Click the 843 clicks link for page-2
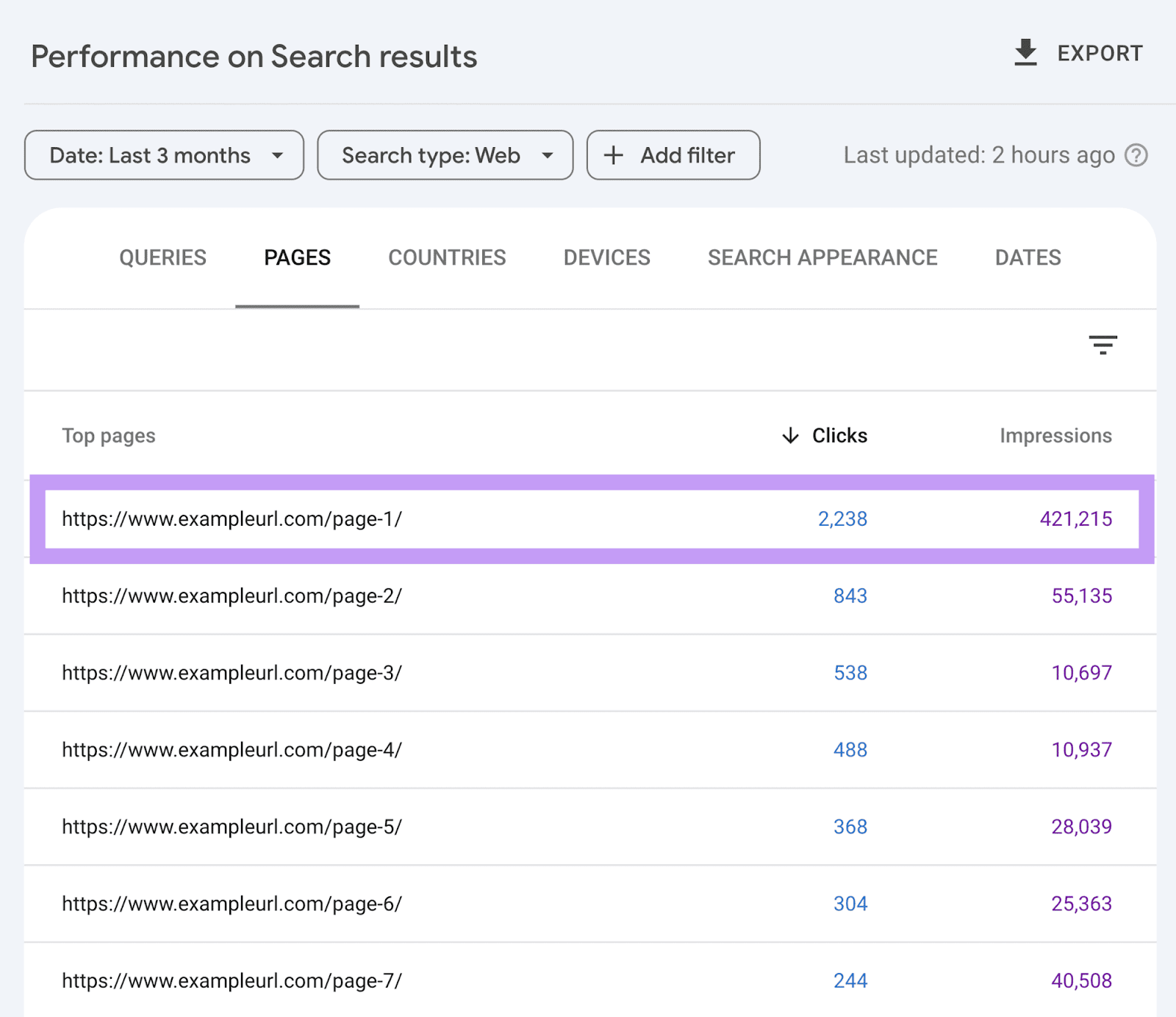 850,596
